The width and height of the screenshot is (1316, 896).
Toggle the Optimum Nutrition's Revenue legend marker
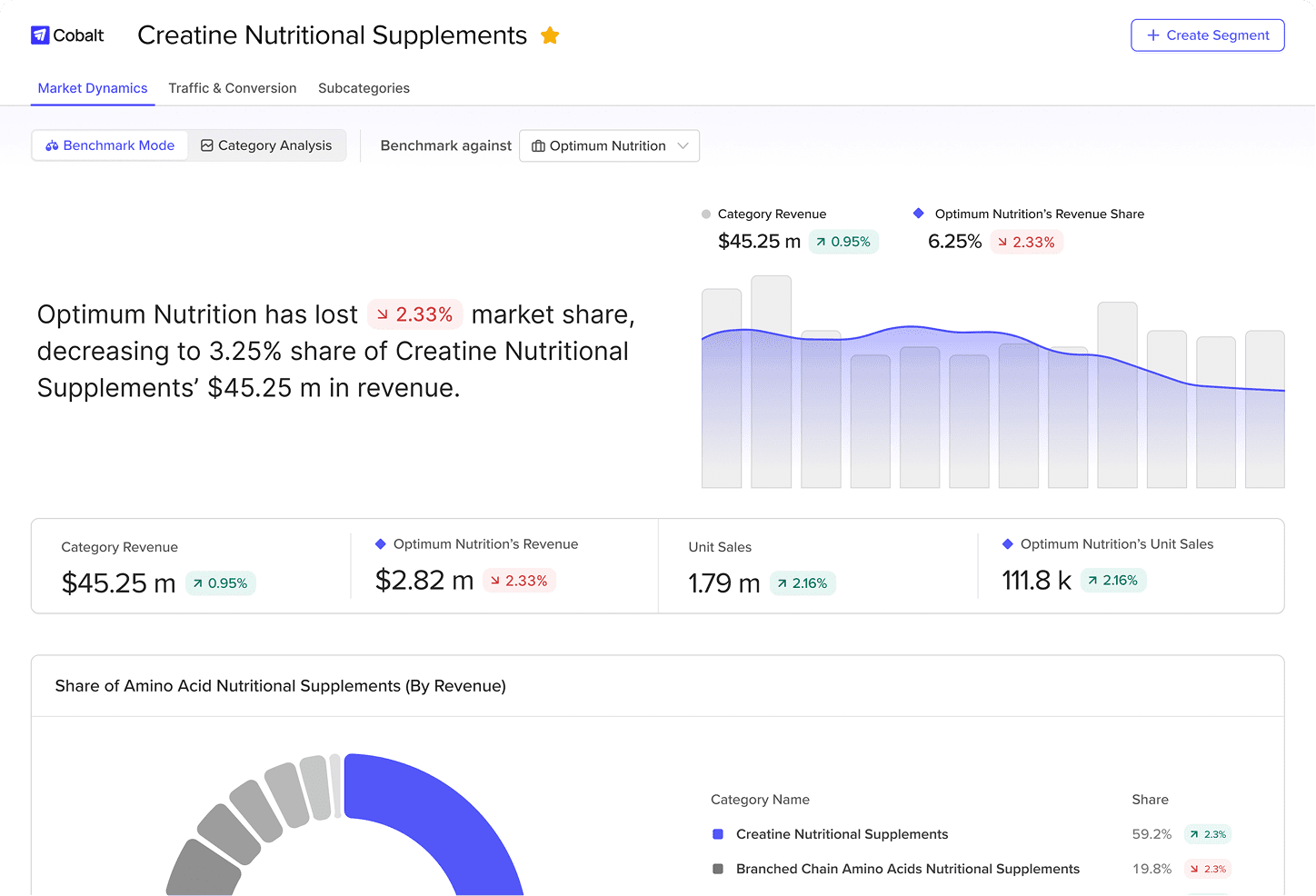[380, 543]
